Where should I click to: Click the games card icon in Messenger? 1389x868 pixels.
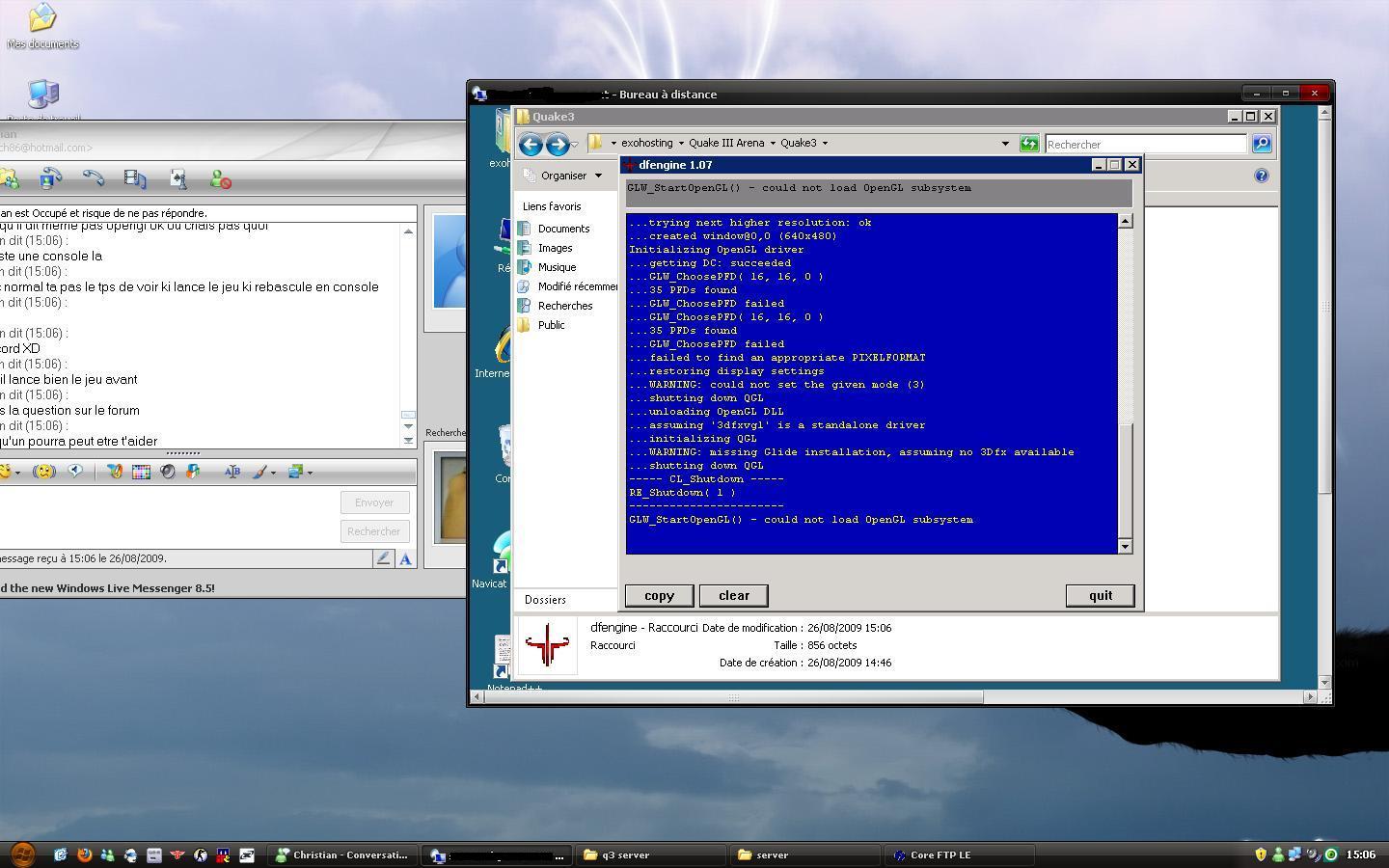[178, 178]
